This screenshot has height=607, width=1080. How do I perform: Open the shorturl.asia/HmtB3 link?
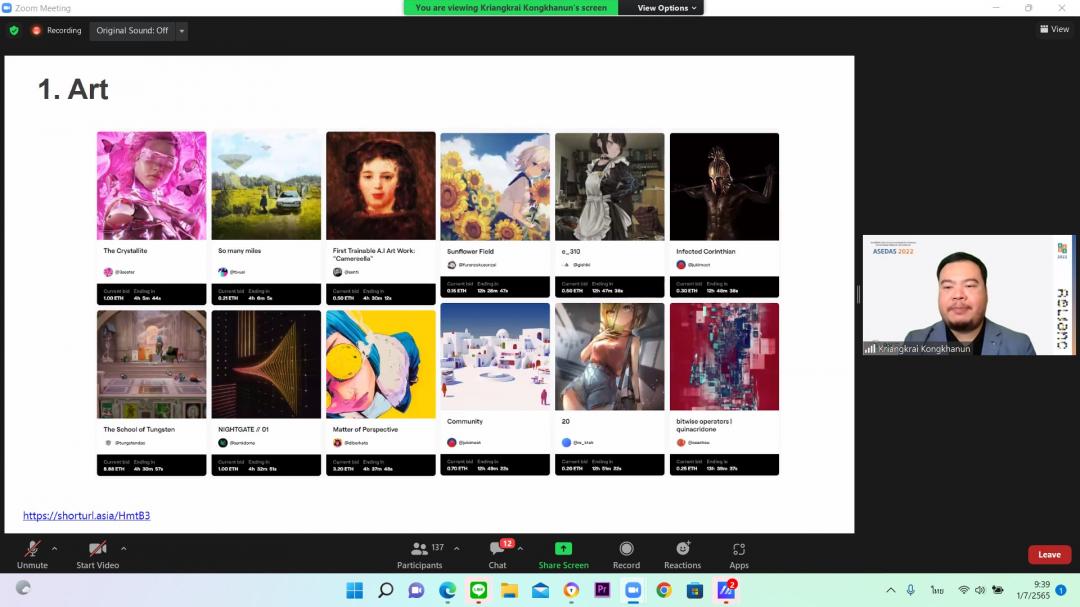coord(86,516)
